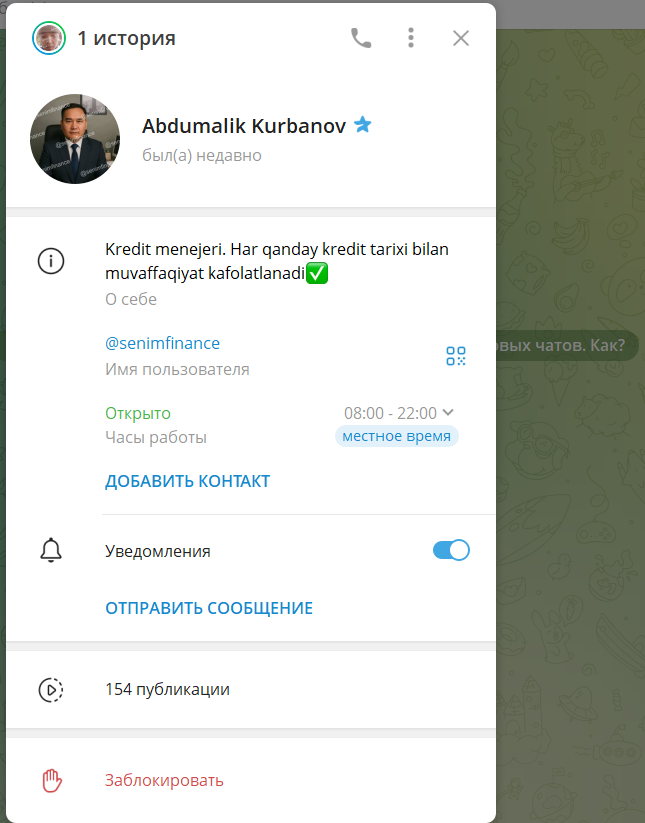View the story avatar ring at top

point(49,38)
